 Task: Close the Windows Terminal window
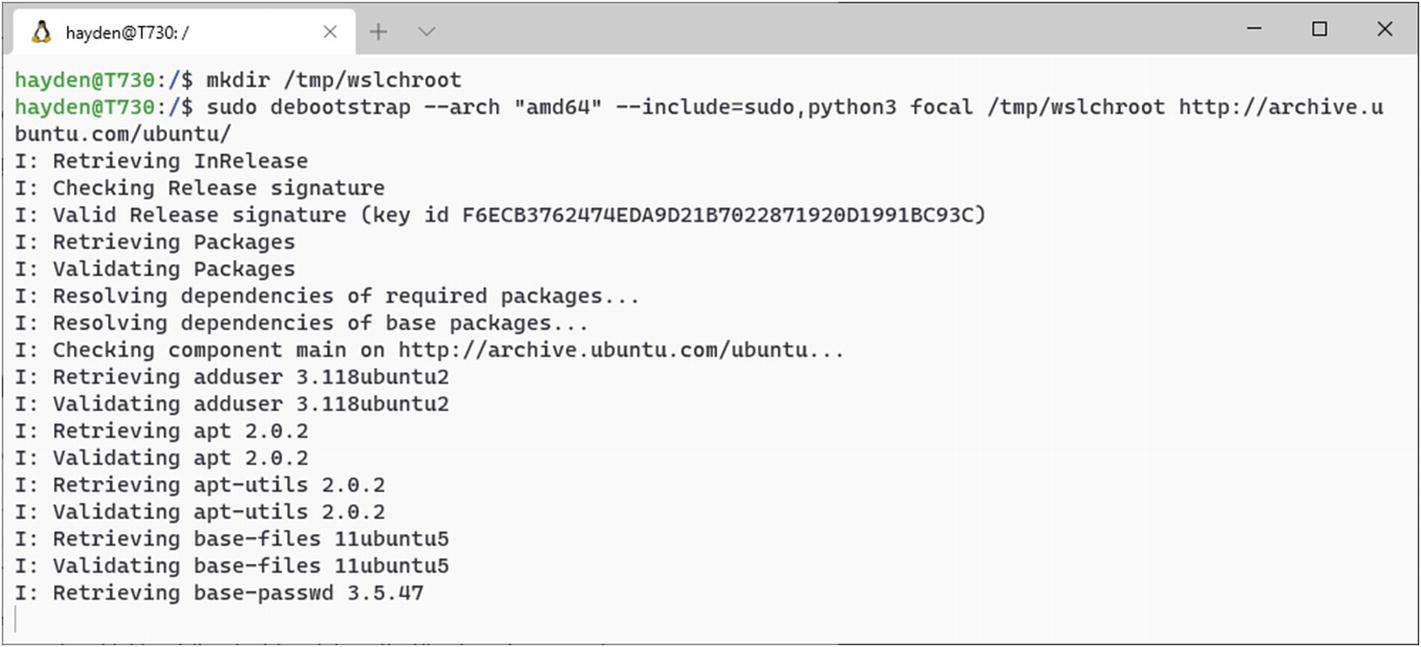(x=1385, y=29)
